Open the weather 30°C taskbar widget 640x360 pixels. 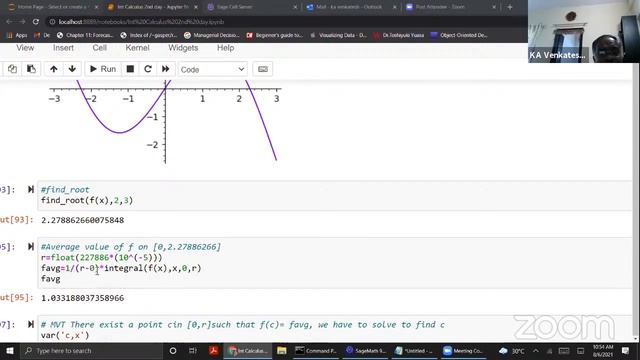click(x=512, y=351)
